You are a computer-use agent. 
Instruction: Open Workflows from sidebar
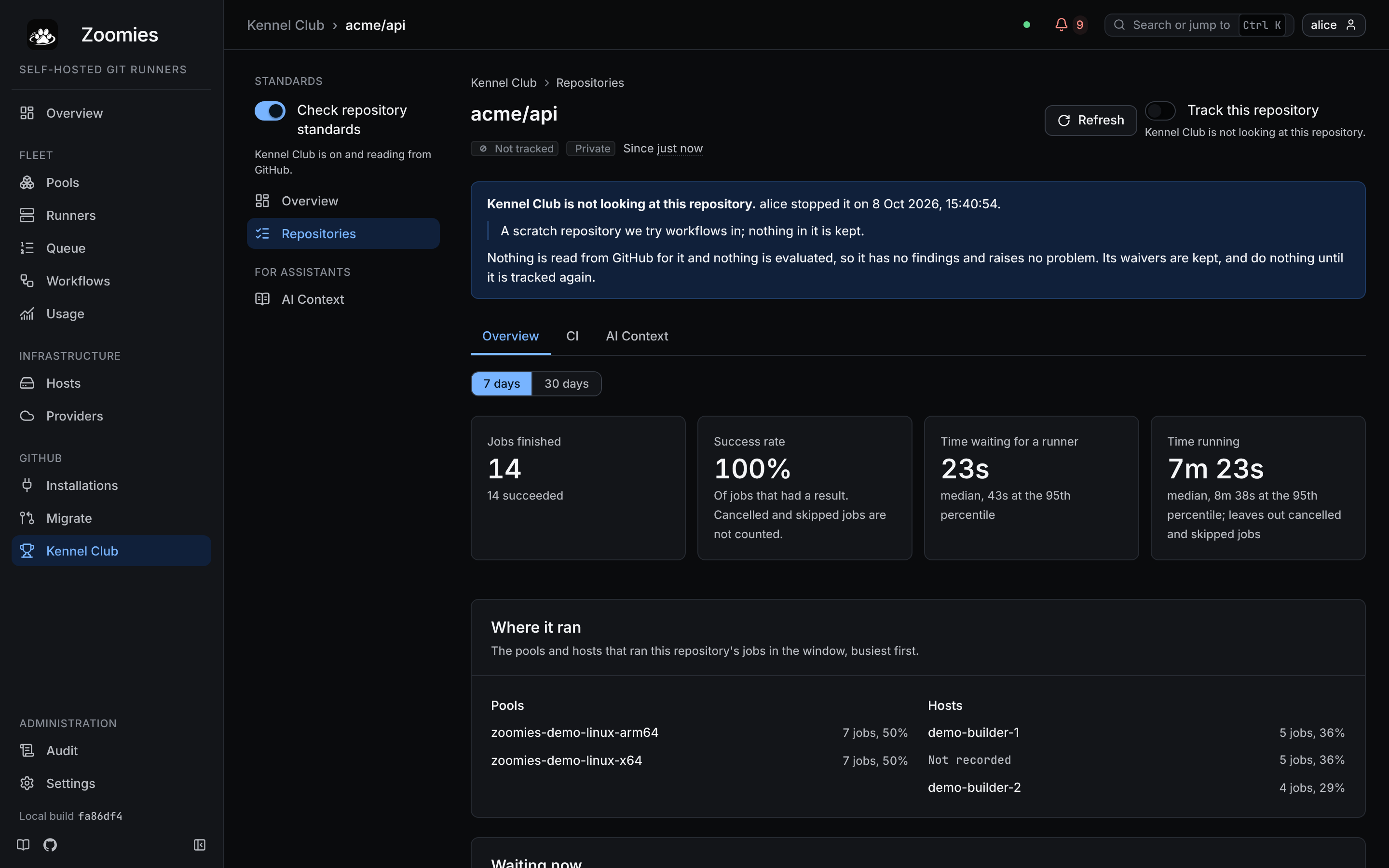111,281
